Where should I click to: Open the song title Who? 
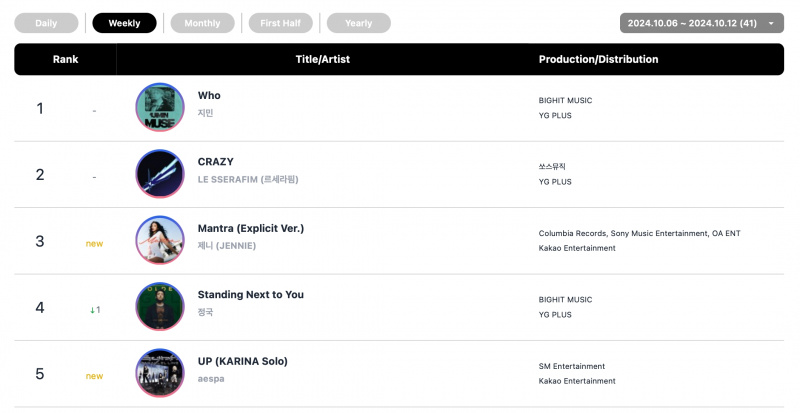(x=209, y=95)
